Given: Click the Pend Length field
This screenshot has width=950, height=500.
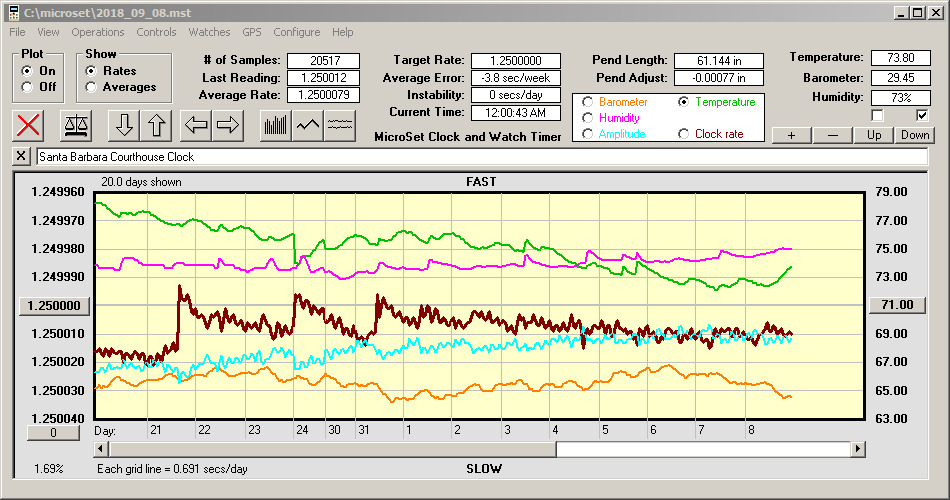Looking at the screenshot, I should point(719,61).
